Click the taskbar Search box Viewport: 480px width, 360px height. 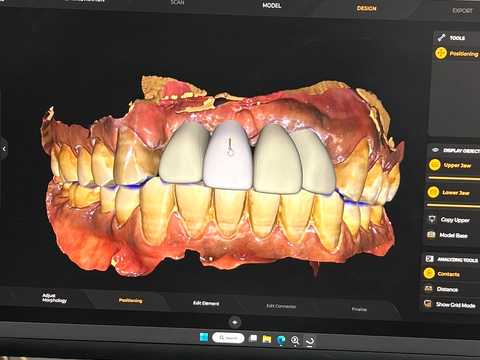(x=228, y=338)
